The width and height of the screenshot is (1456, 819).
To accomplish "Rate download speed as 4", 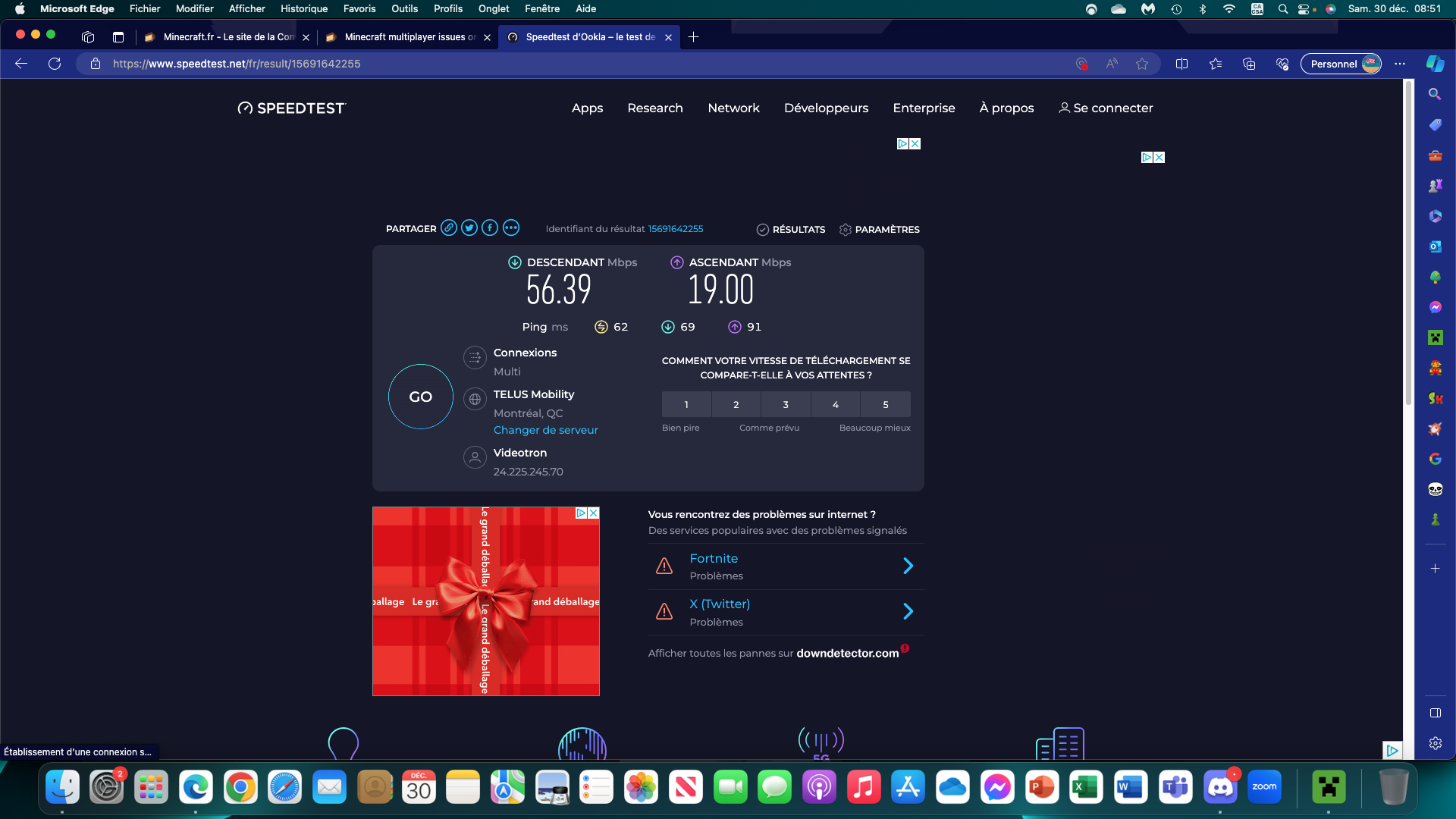I will (x=836, y=404).
